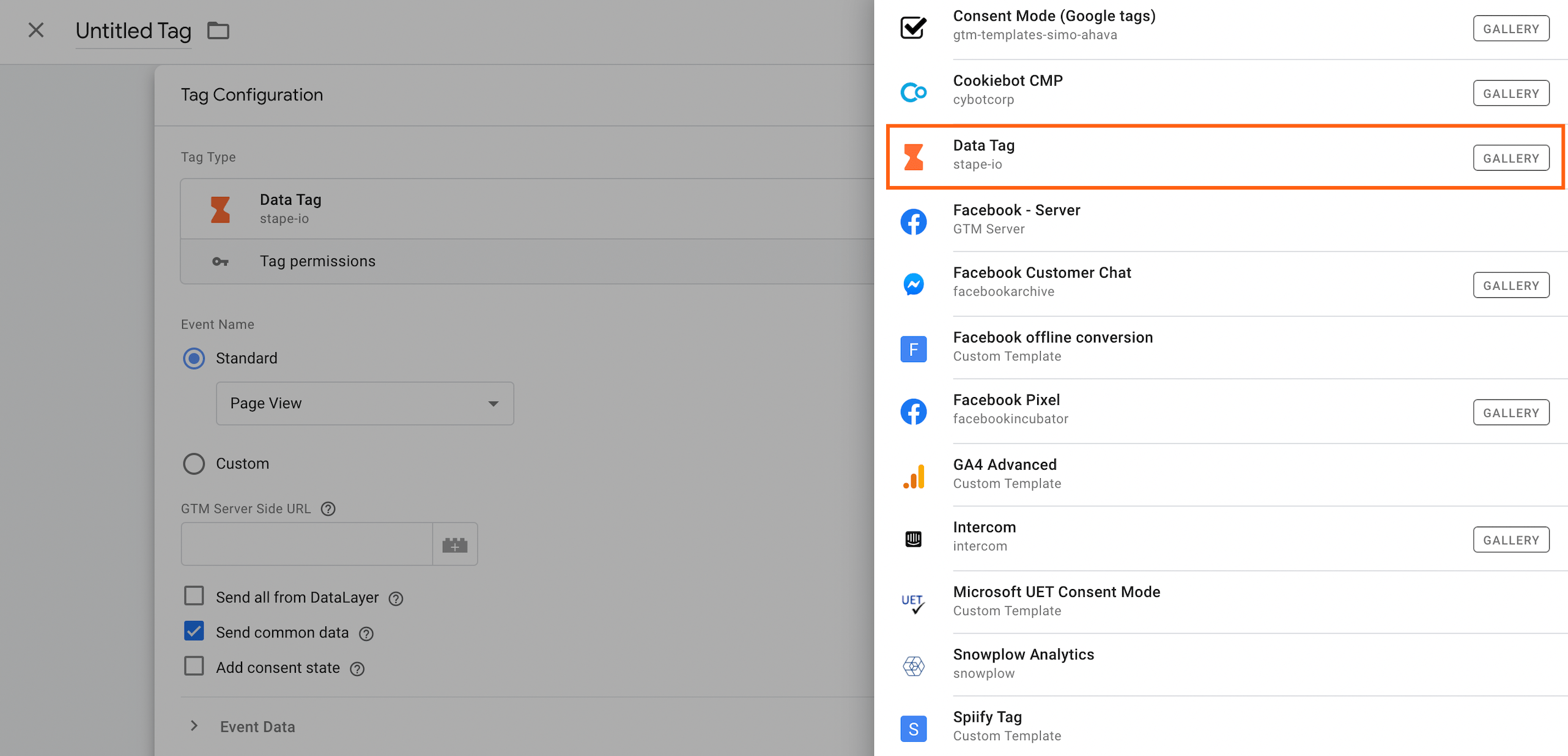This screenshot has width=1568, height=756.
Task: Open the variable picker brick icon
Action: [455, 544]
